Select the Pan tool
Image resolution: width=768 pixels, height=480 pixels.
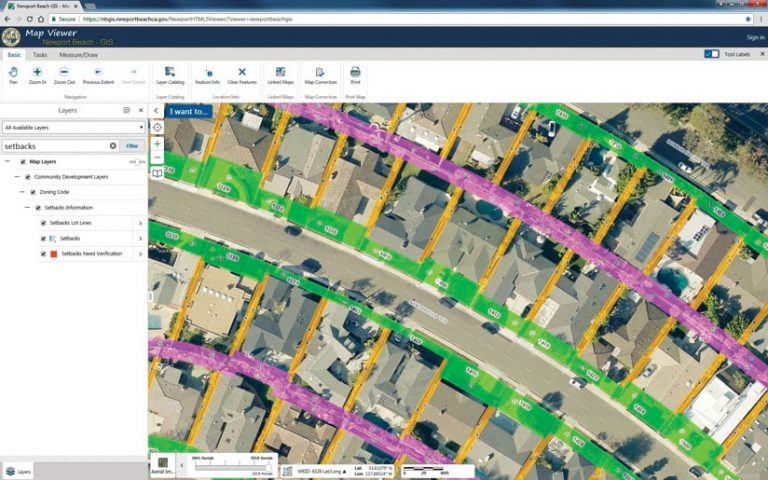13,75
